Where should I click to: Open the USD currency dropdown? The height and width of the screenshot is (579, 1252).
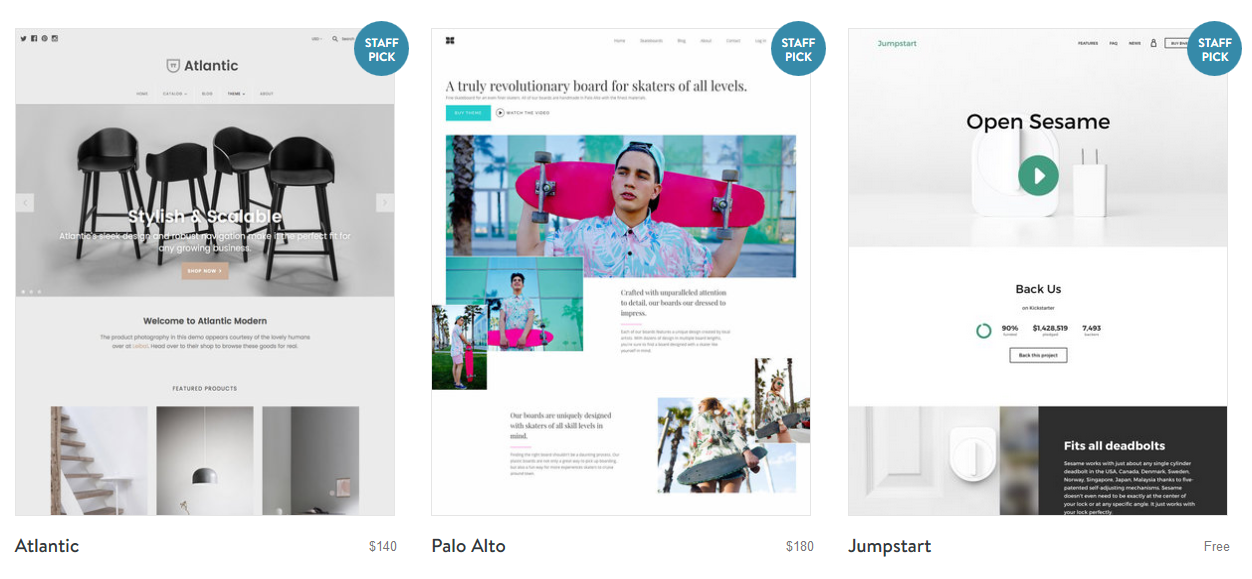click(x=317, y=38)
